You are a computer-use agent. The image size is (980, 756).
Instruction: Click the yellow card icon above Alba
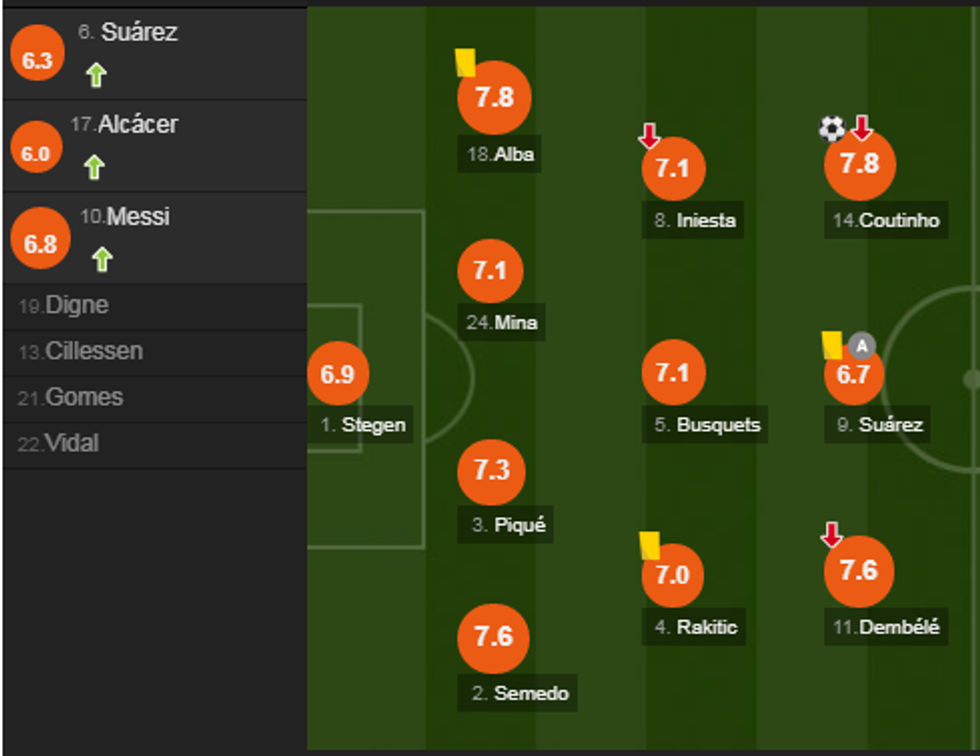pos(465,63)
